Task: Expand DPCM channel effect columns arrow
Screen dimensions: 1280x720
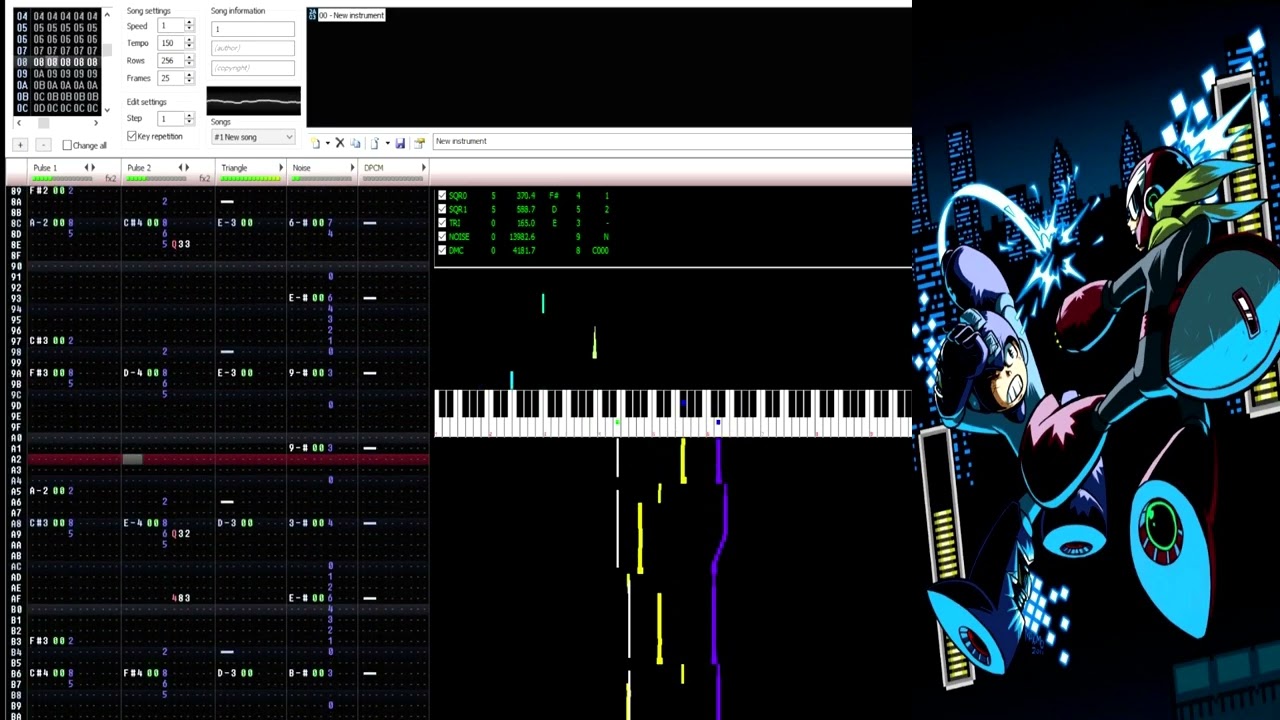Action: point(424,167)
